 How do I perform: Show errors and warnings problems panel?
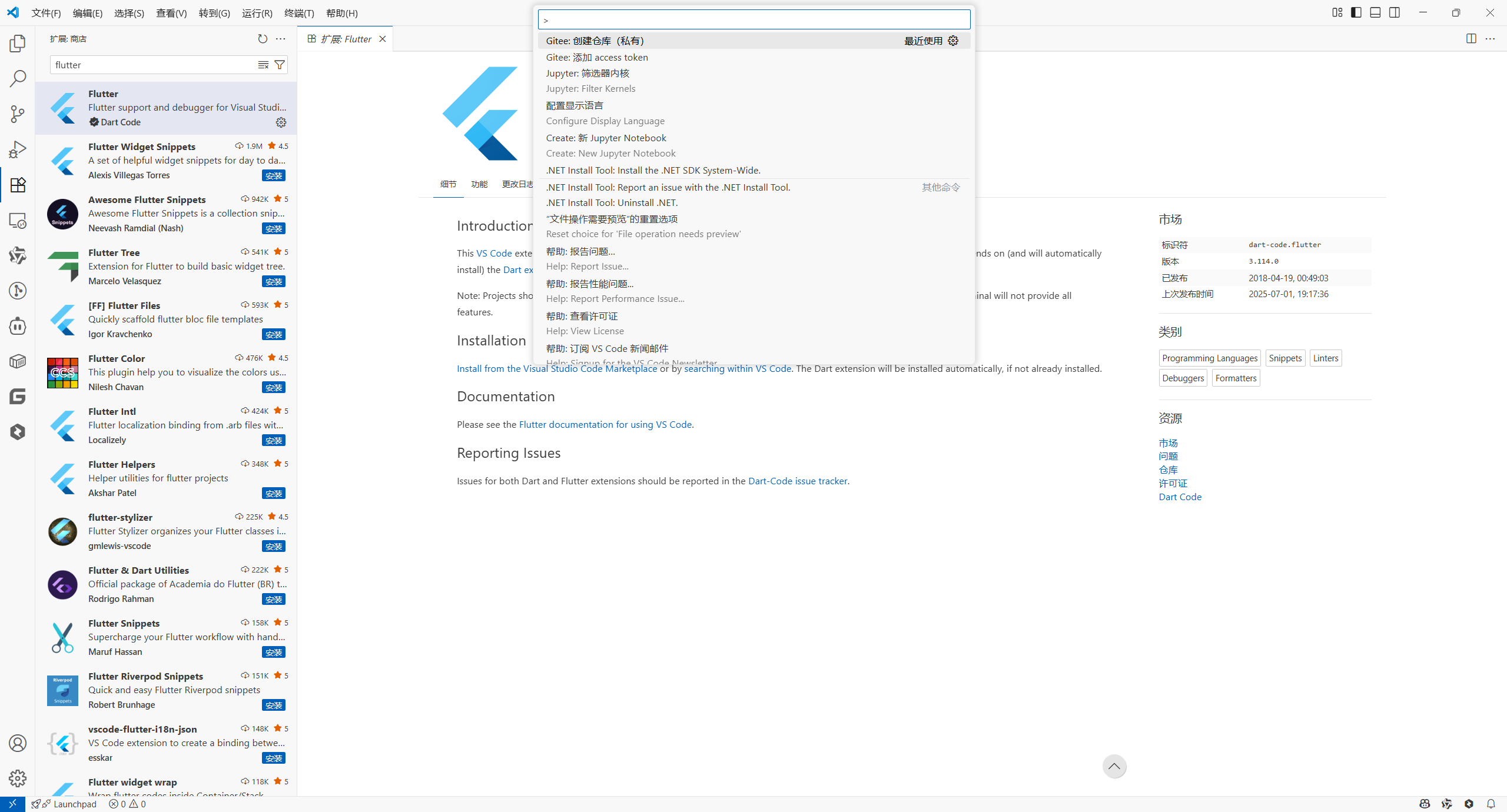coord(127,804)
